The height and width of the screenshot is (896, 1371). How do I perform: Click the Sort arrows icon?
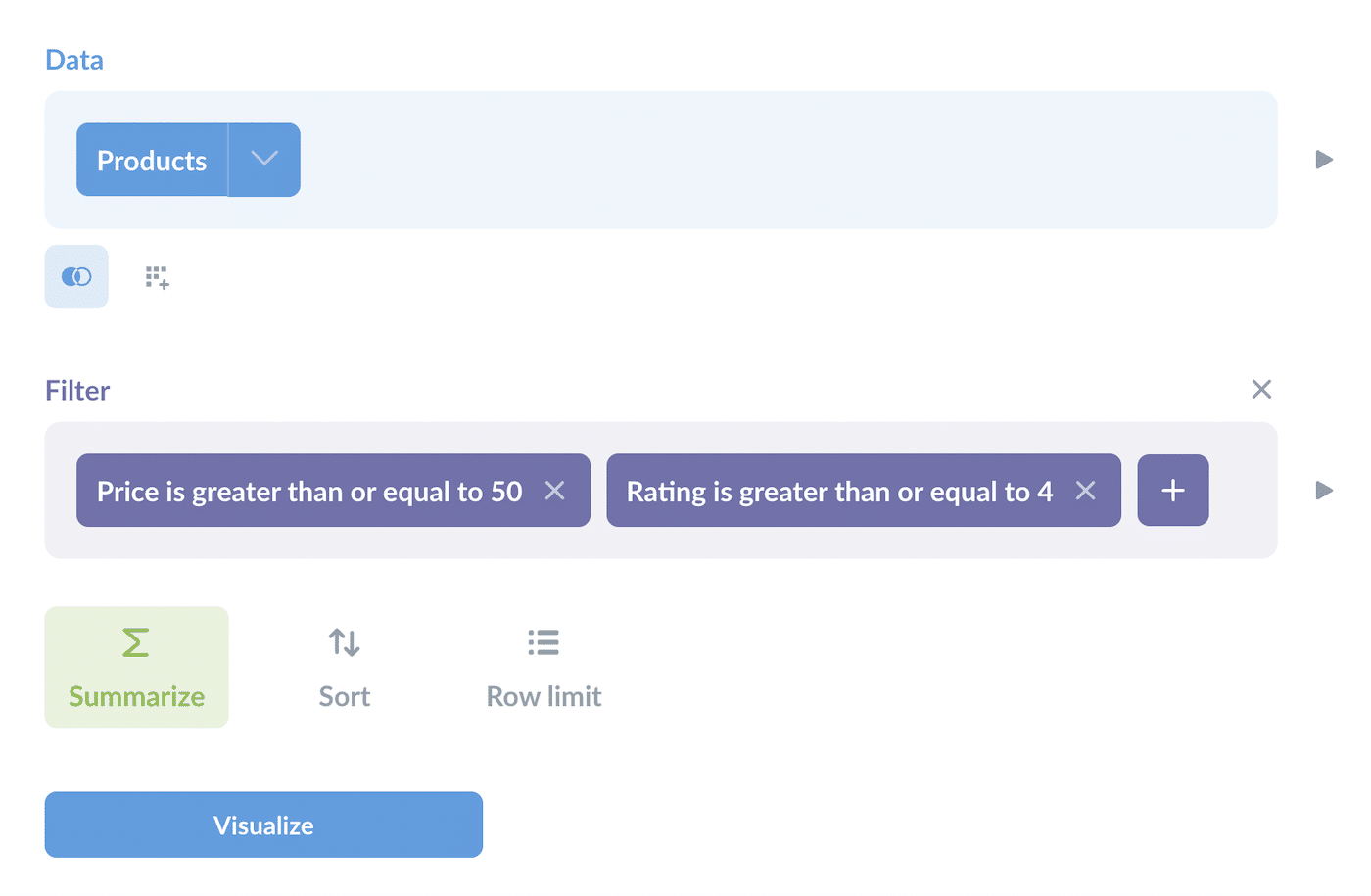(x=344, y=641)
